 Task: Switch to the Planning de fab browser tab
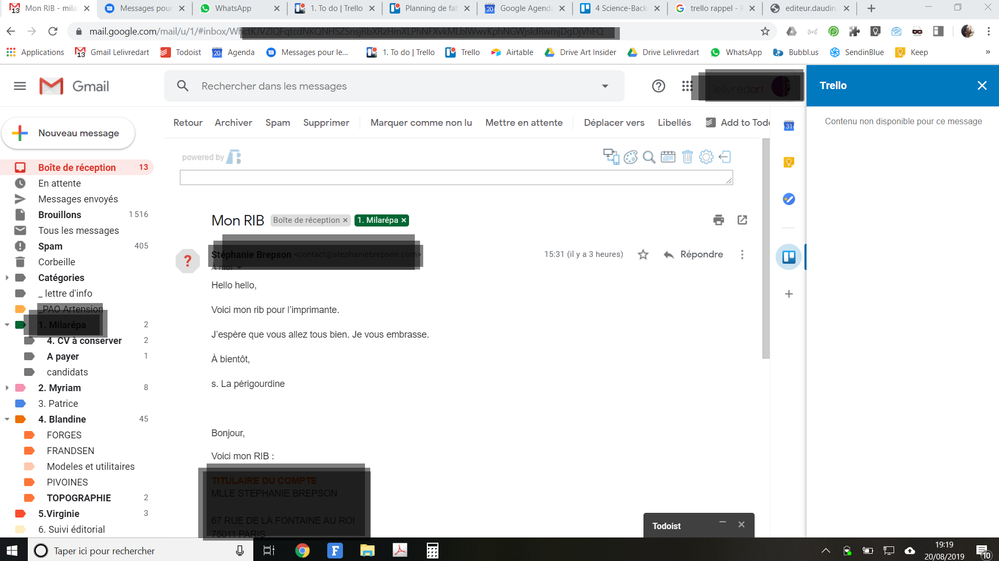(429, 8)
